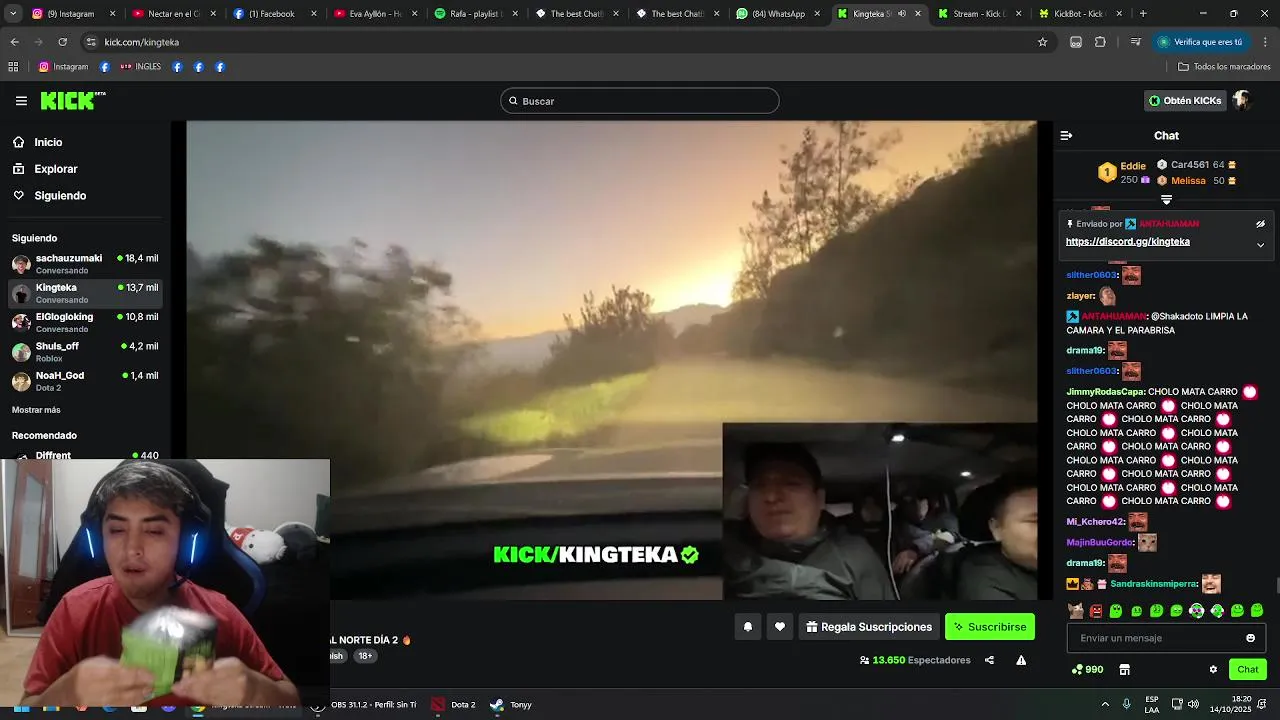Send message with the Chat button

click(1248, 670)
